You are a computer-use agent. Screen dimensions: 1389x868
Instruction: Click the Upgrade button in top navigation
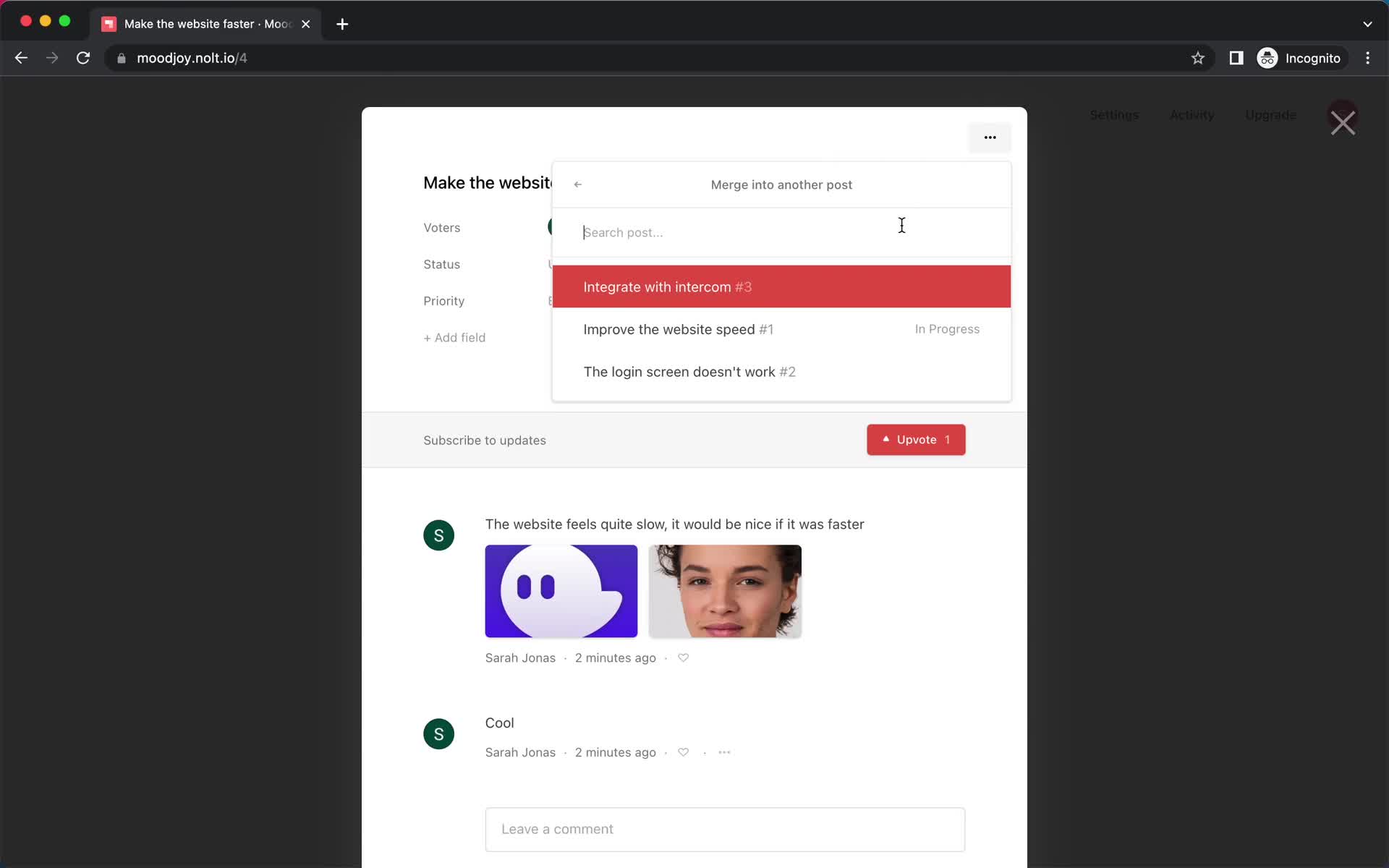point(1270,114)
